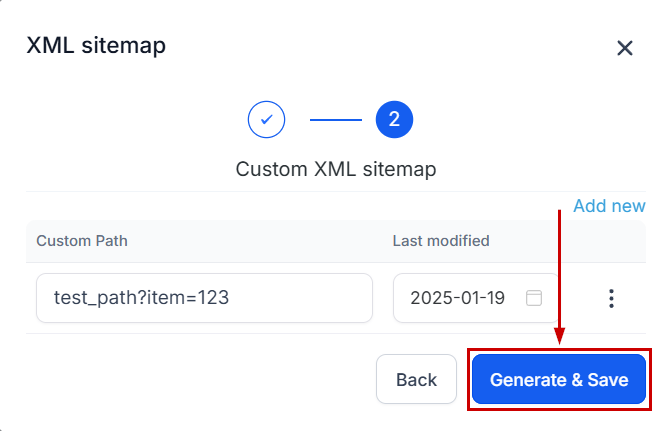Select the step 2 circle indicator
Screen dimensions: 668x431
pyautogui.click(x=394, y=120)
